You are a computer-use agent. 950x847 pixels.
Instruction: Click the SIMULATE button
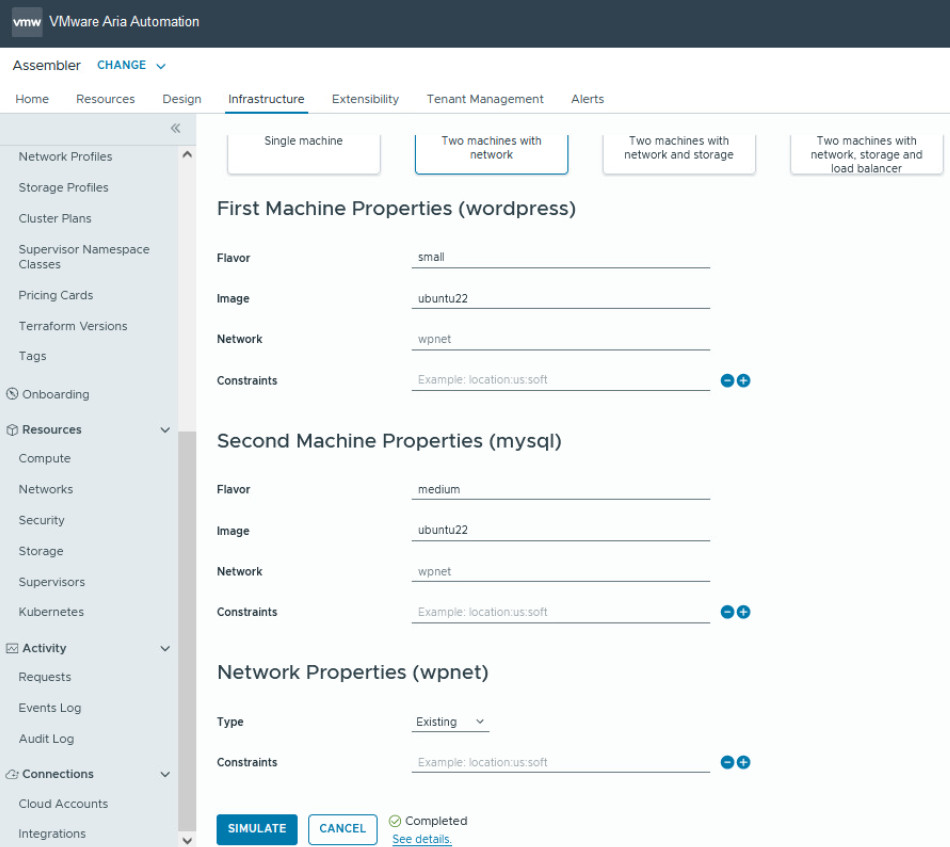coord(257,829)
